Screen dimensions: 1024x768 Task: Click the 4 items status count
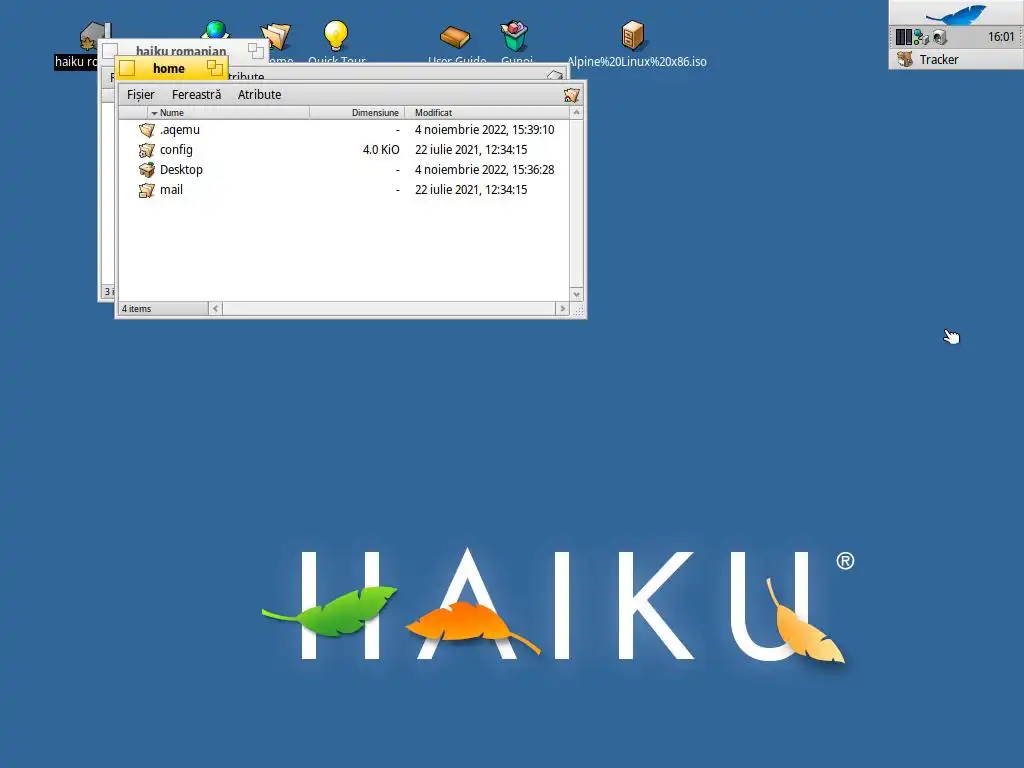(x=136, y=309)
